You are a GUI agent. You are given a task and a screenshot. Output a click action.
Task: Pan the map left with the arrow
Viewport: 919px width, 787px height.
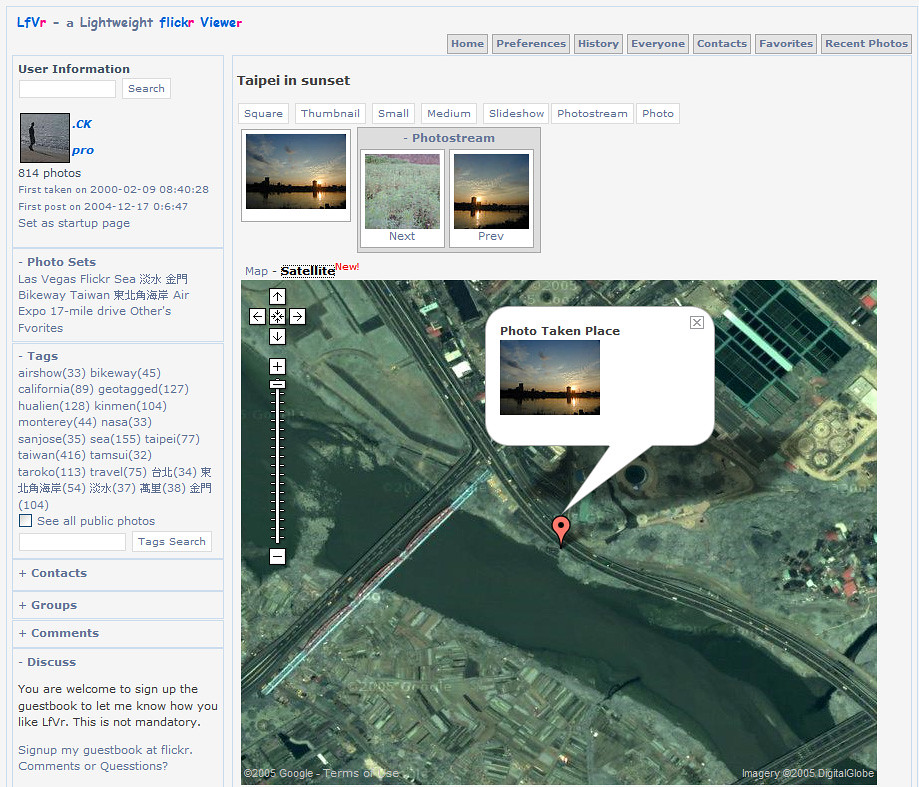(257, 316)
